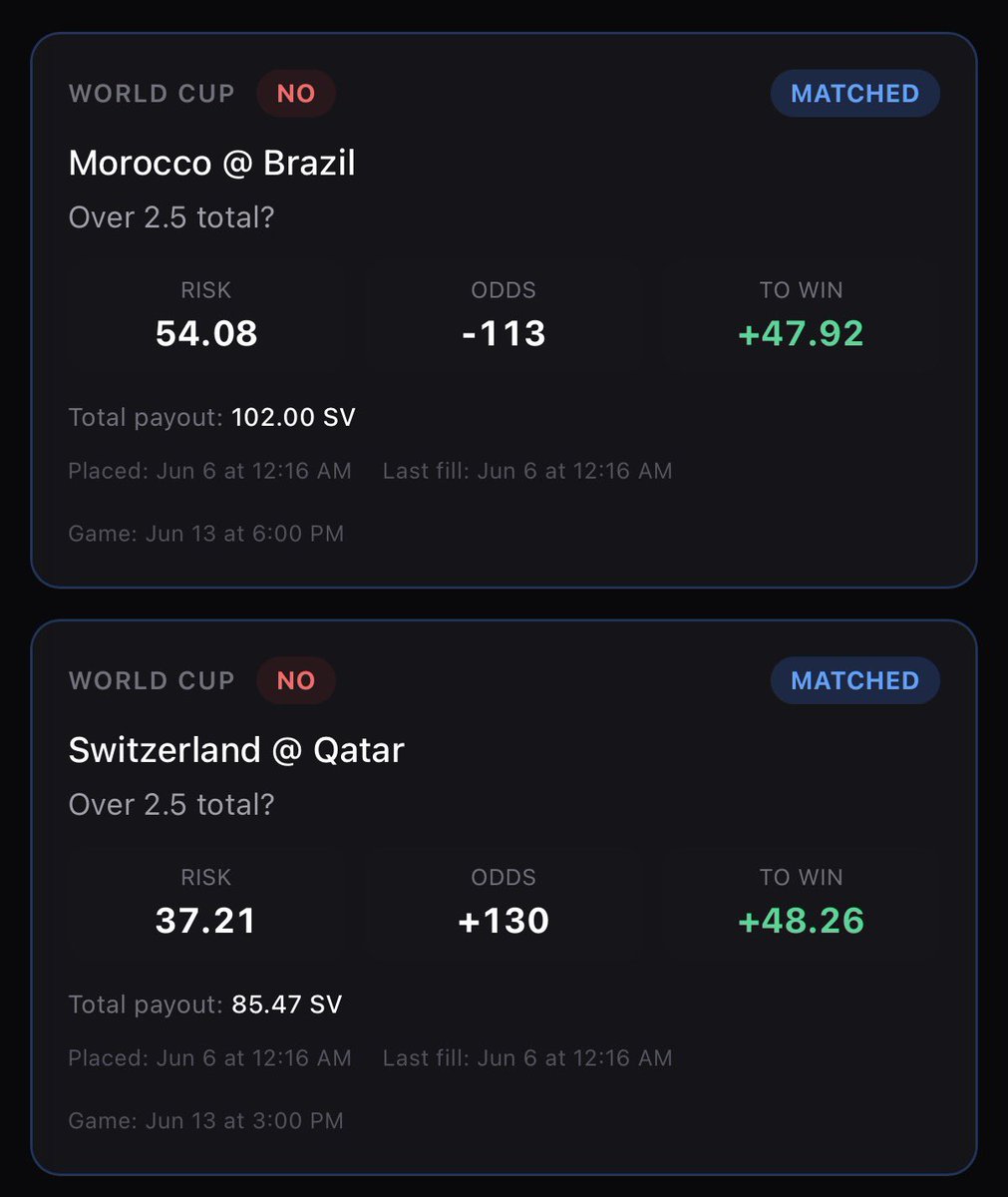The image size is (1008, 1197).
Task: Click the +47.92 to win value
Action: (x=801, y=333)
